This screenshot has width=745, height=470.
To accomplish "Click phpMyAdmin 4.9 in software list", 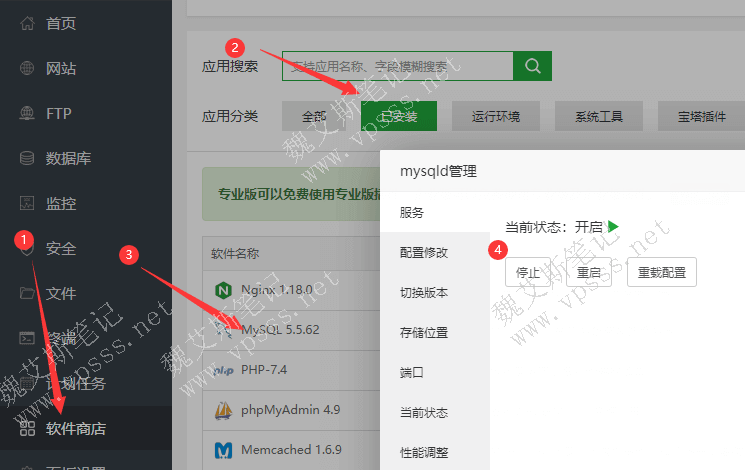I will [290, 410].
